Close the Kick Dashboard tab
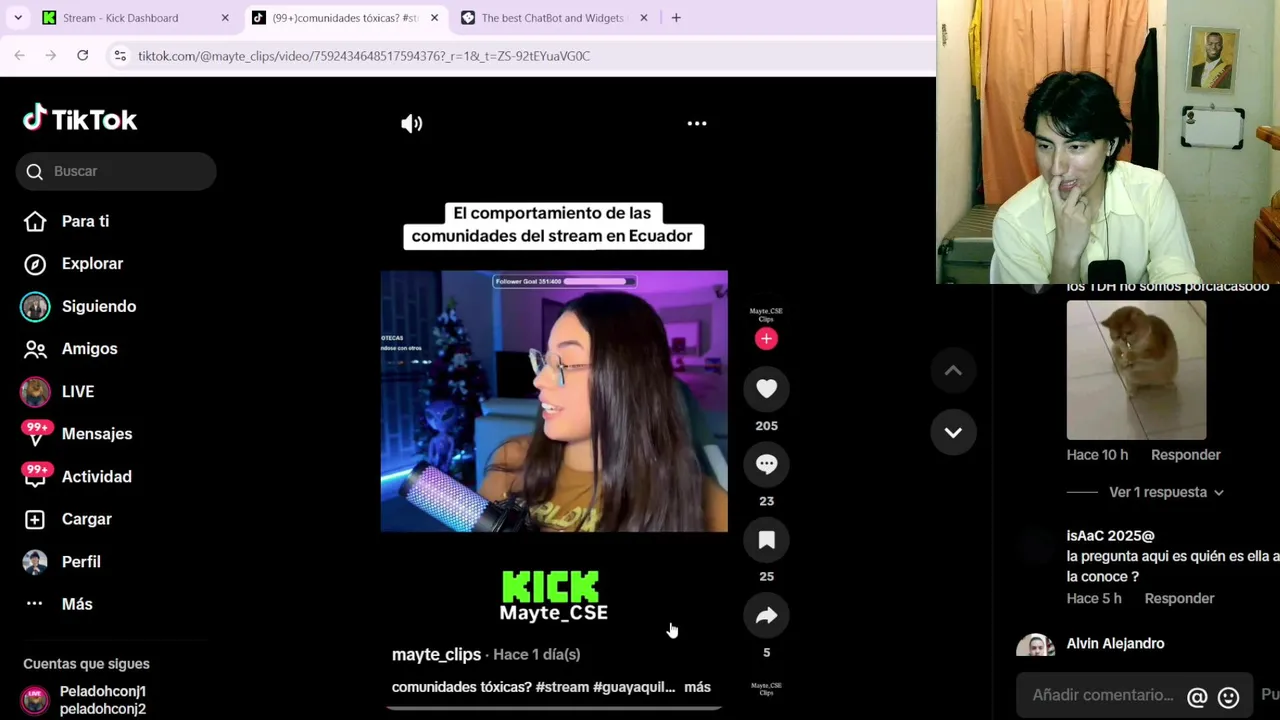This screenshot has height=720, width=1280. click(225, 18)
